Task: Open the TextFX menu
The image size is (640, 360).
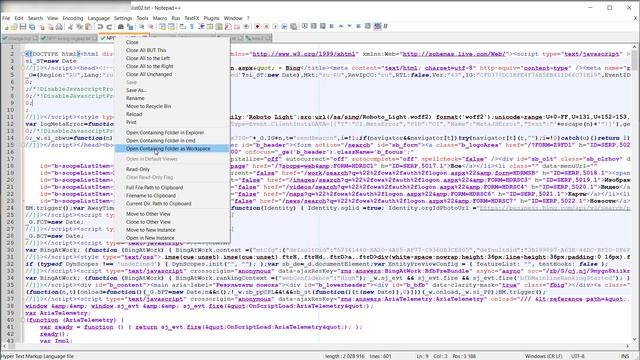Action: (x=192, y=18)
